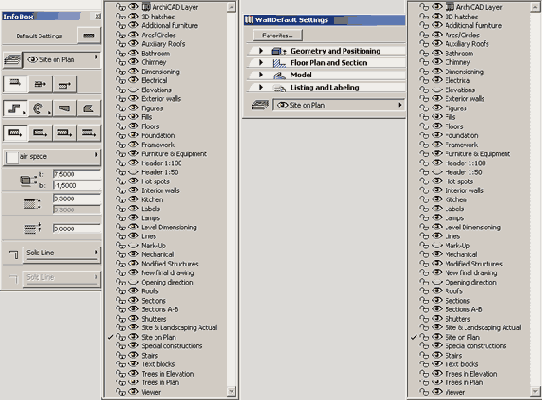Screen dimensions: 542x400
Task: Lock the Chimney layer in left layer menu
Action: tap(121, 62)
